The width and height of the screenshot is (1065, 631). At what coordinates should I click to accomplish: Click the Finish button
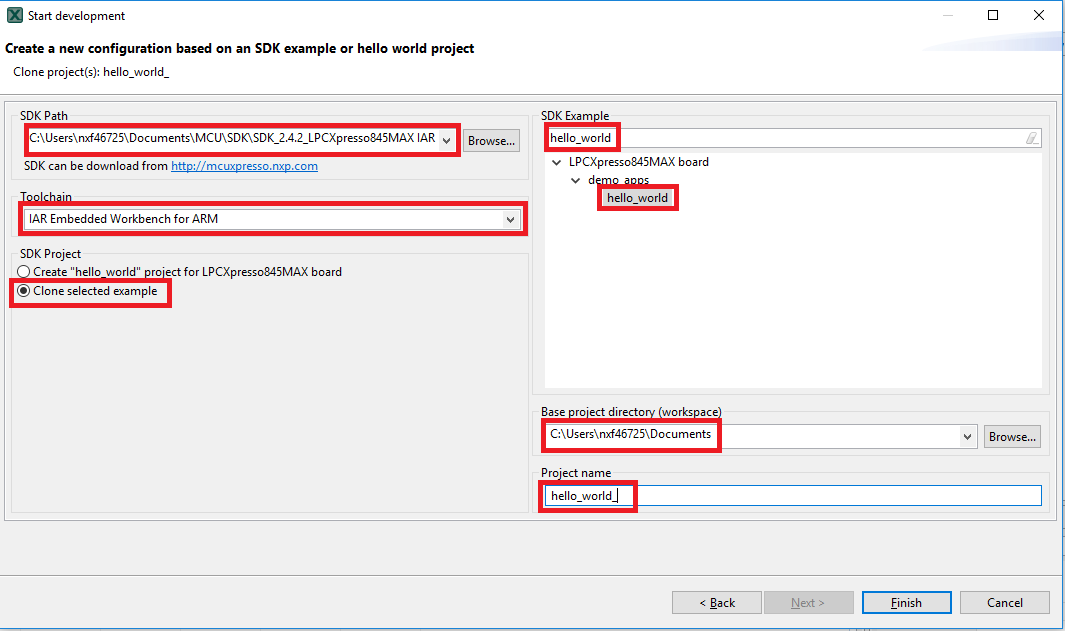click(x=906, y=603)
